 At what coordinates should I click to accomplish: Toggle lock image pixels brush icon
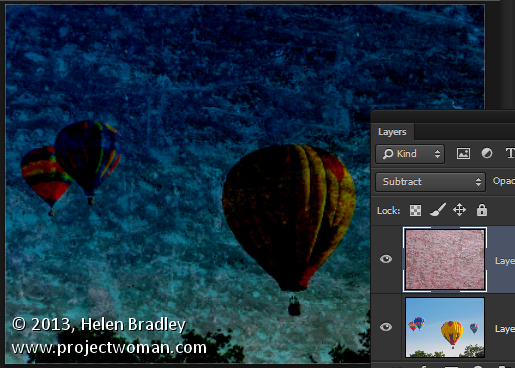coord(438,210)
